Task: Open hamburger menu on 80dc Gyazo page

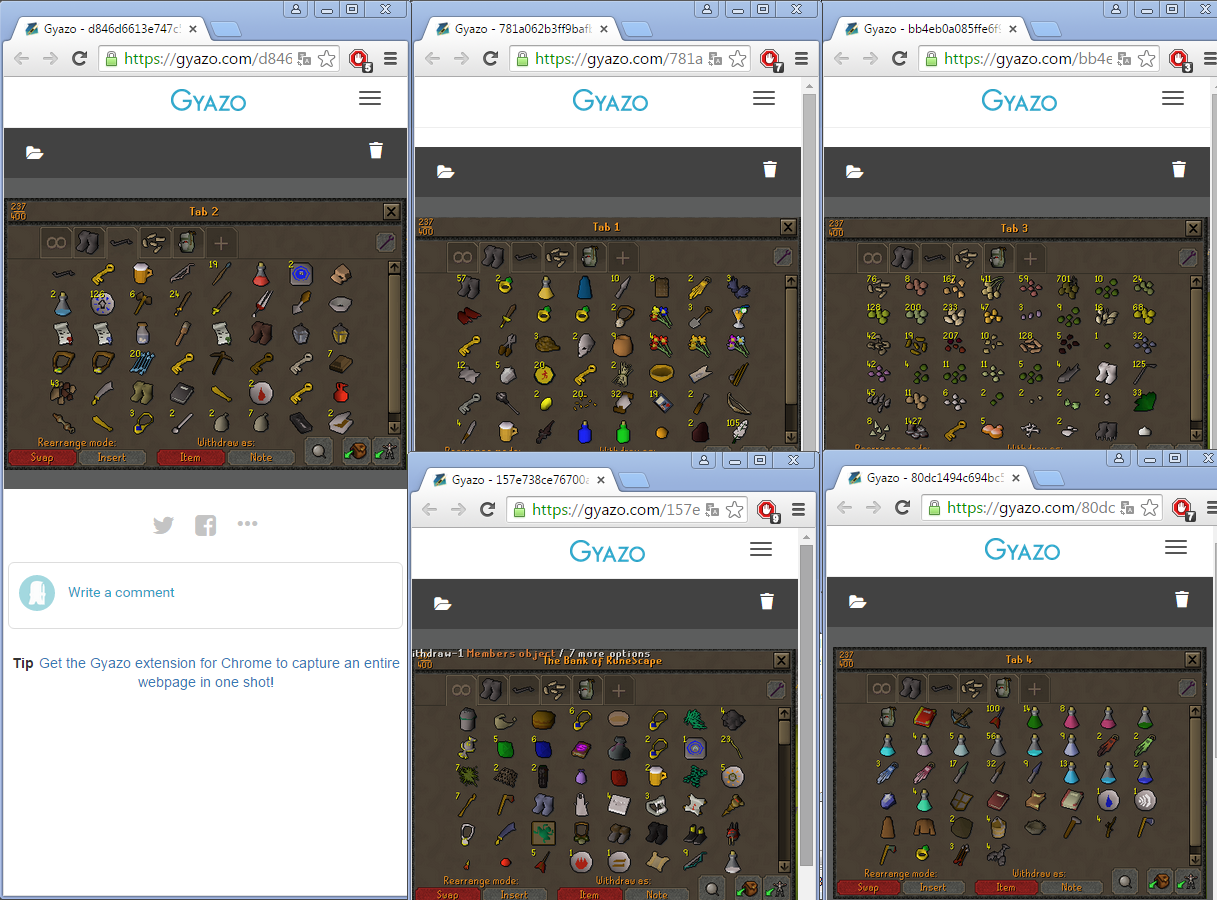Action: [x=1176, y=547]
